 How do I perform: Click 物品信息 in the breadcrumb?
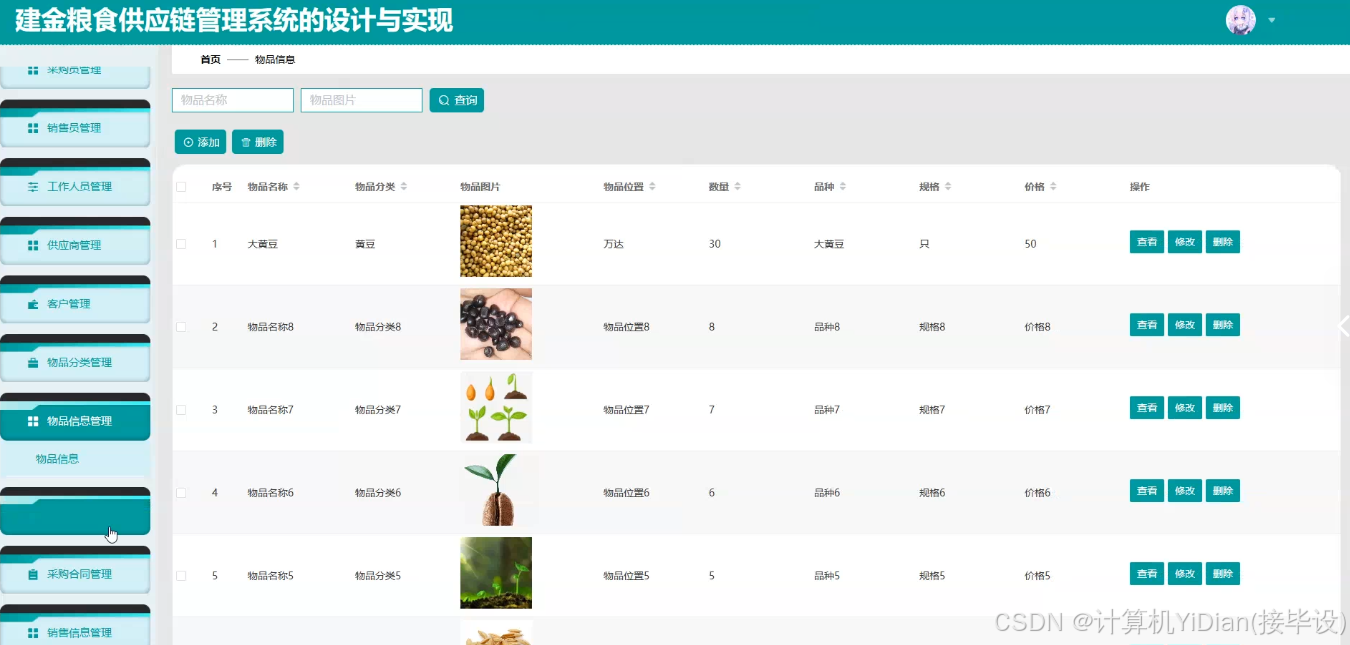pyautogui.click(x=275, y=60)
